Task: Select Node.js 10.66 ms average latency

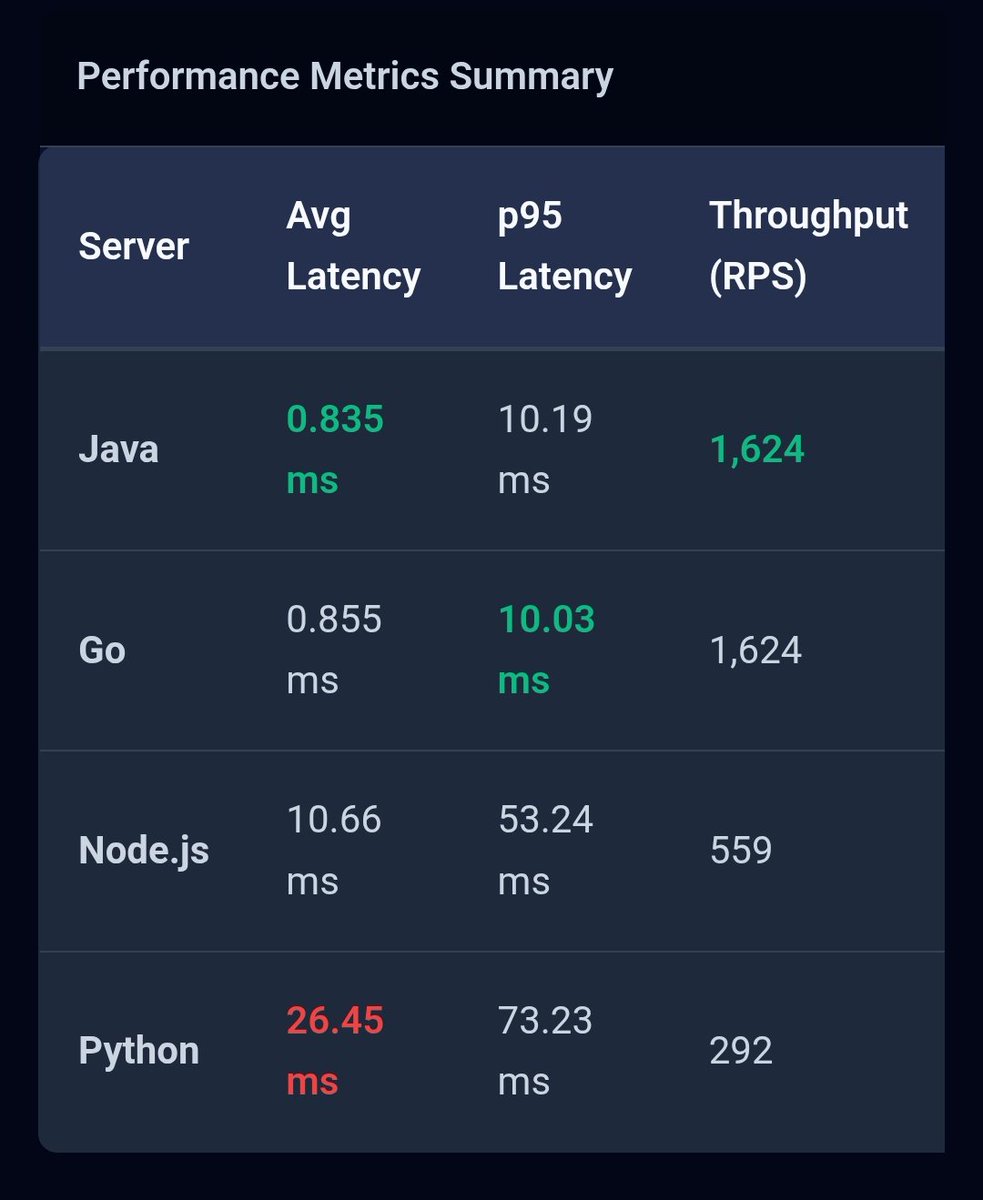Action: pyautogui.click(x=334, y=851)
